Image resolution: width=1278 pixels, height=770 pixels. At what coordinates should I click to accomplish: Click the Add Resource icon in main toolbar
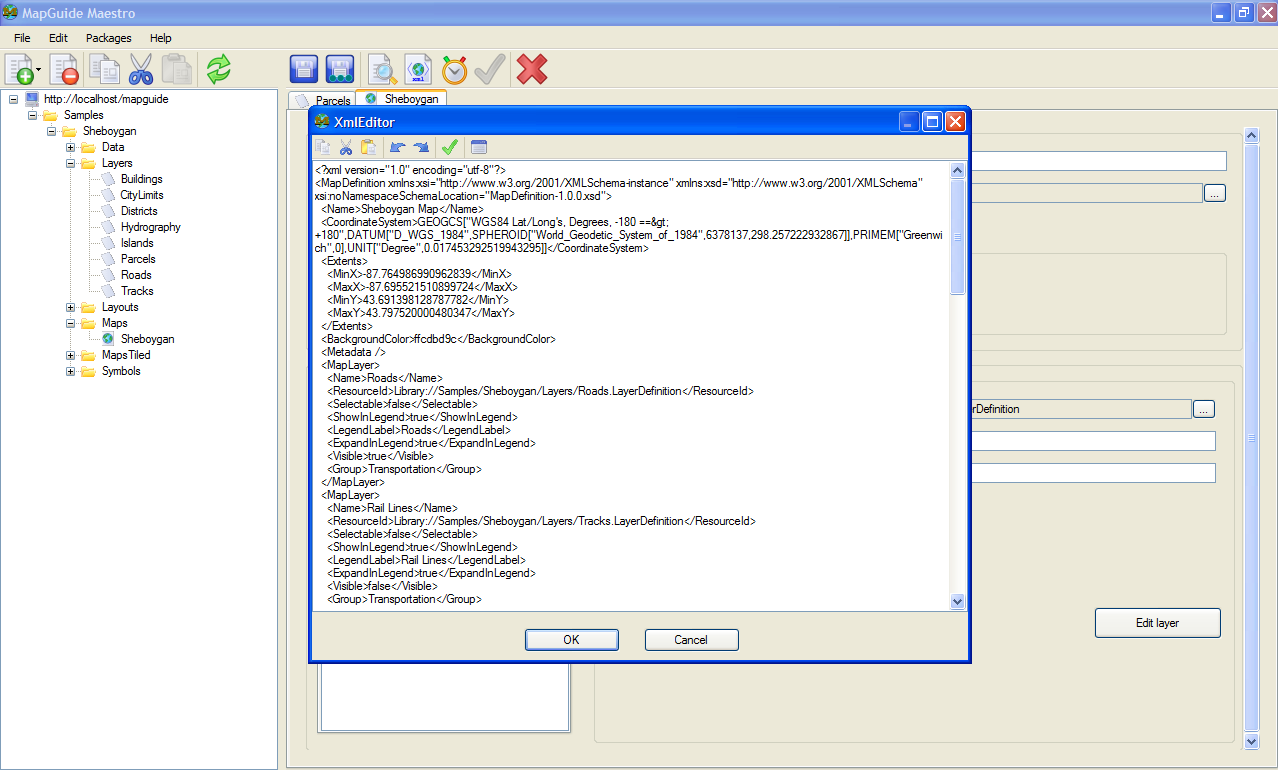pos(20,69)
